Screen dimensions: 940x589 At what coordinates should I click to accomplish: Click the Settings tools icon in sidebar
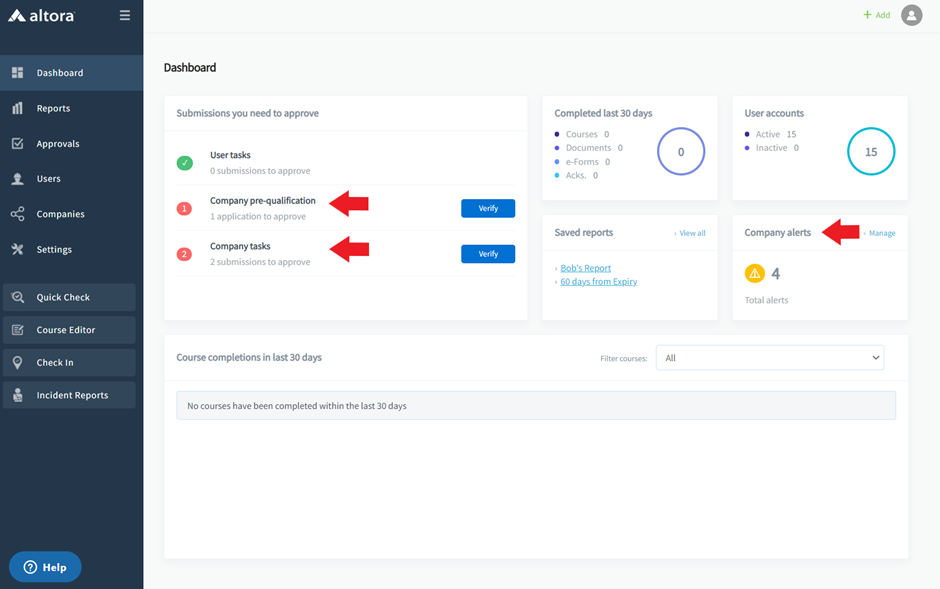click(18, 249)
